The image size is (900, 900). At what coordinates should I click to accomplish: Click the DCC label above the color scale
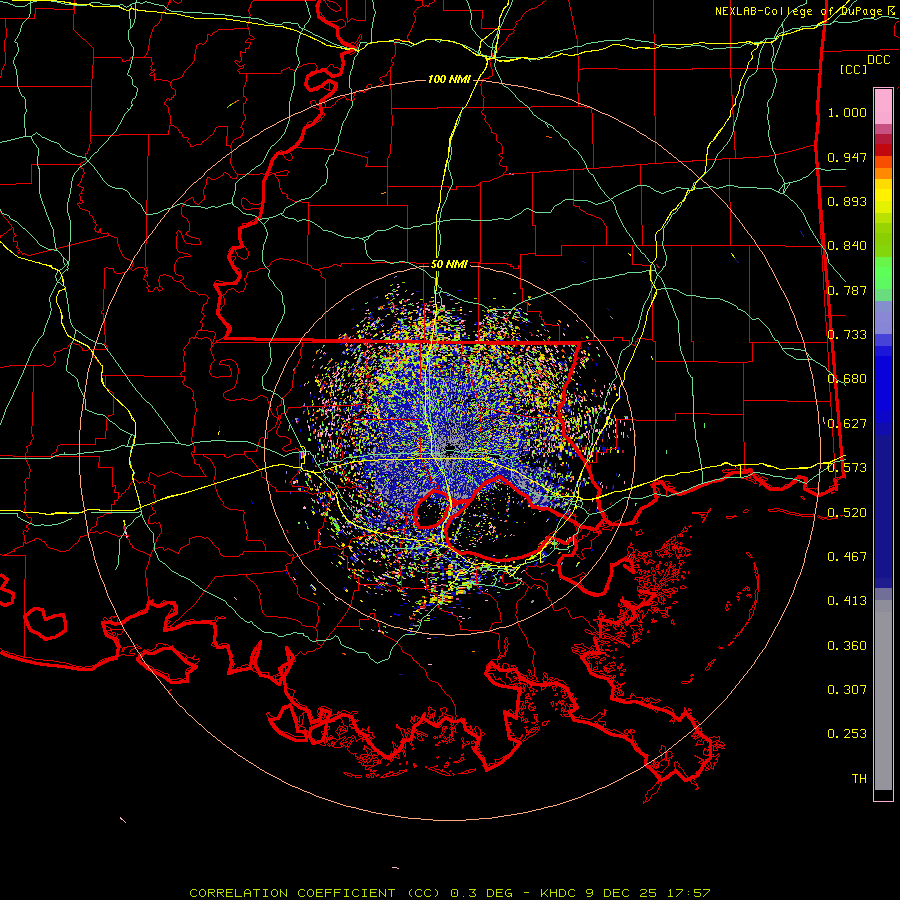click(x=878, y=60)
